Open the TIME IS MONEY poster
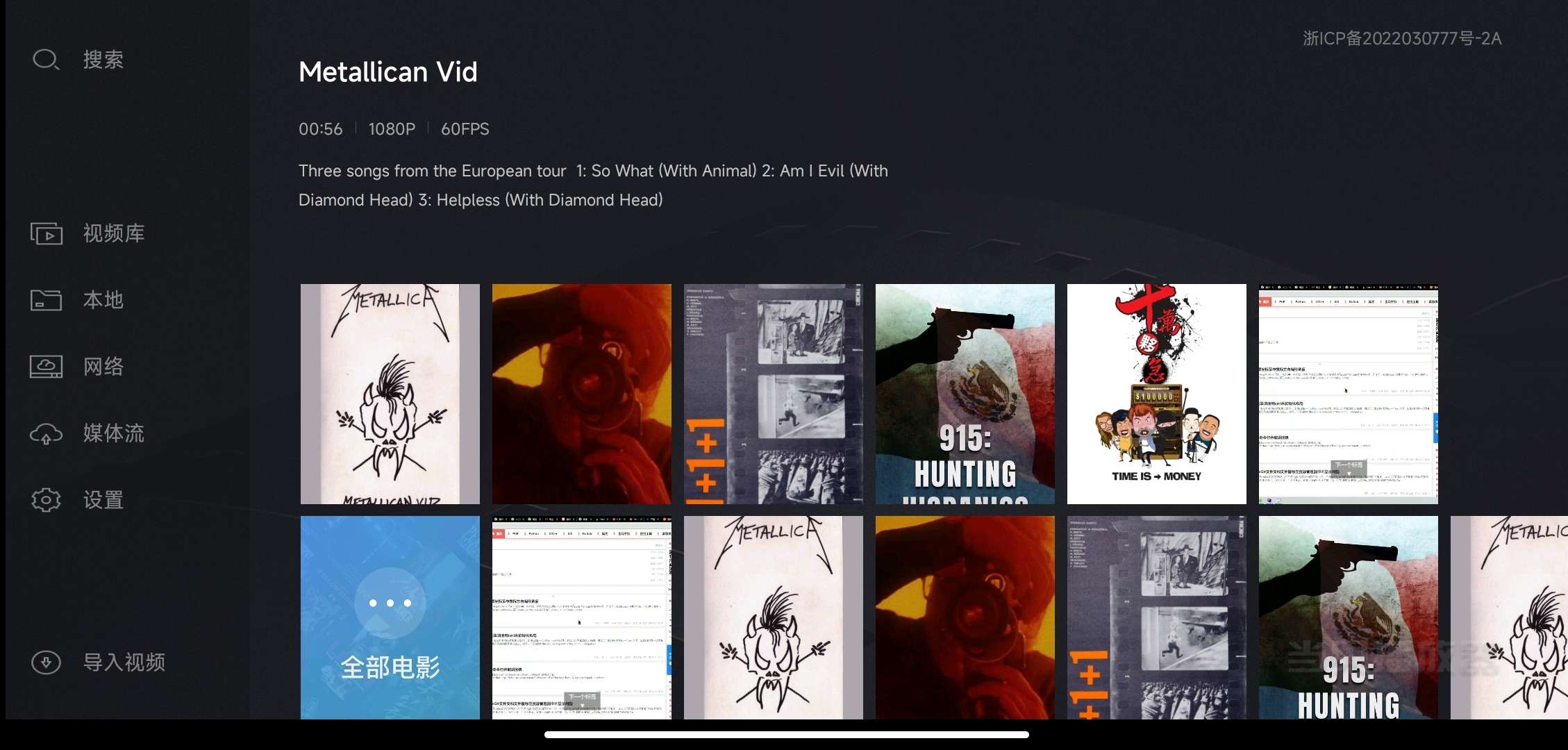 (x=1157, y=394)
